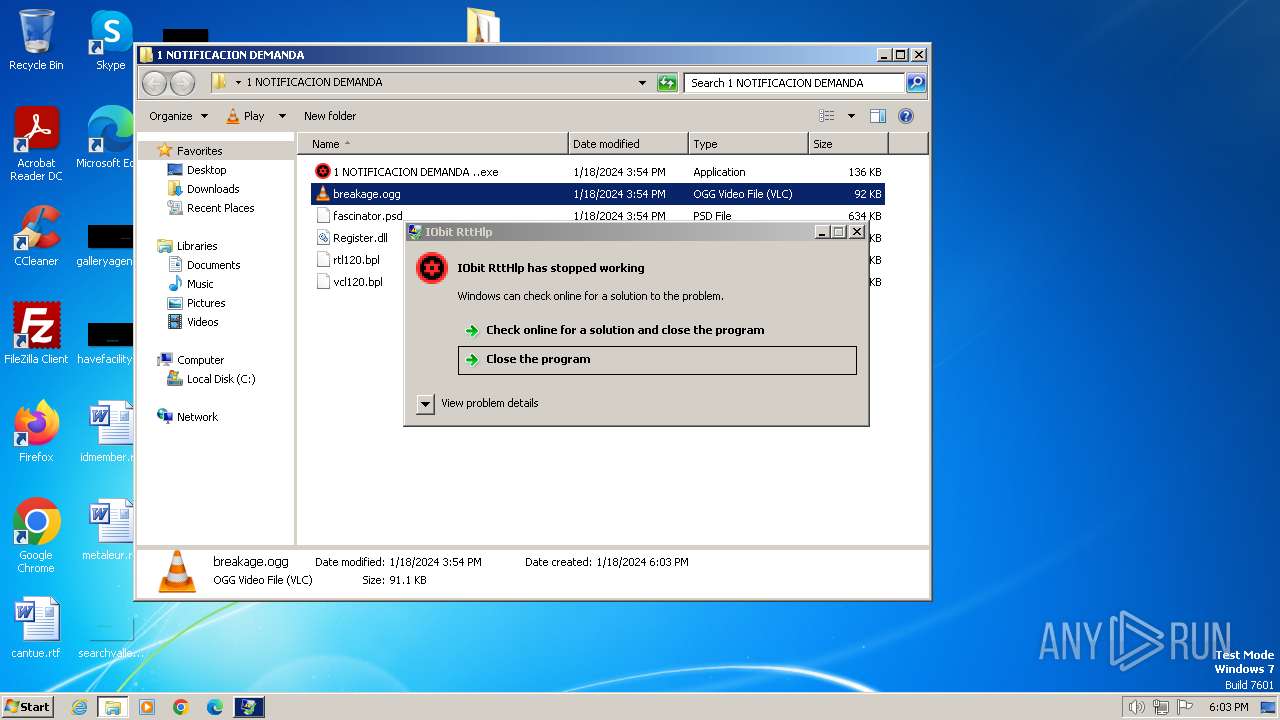Click the Chrome taskbar icon

(x=181, y=707)
